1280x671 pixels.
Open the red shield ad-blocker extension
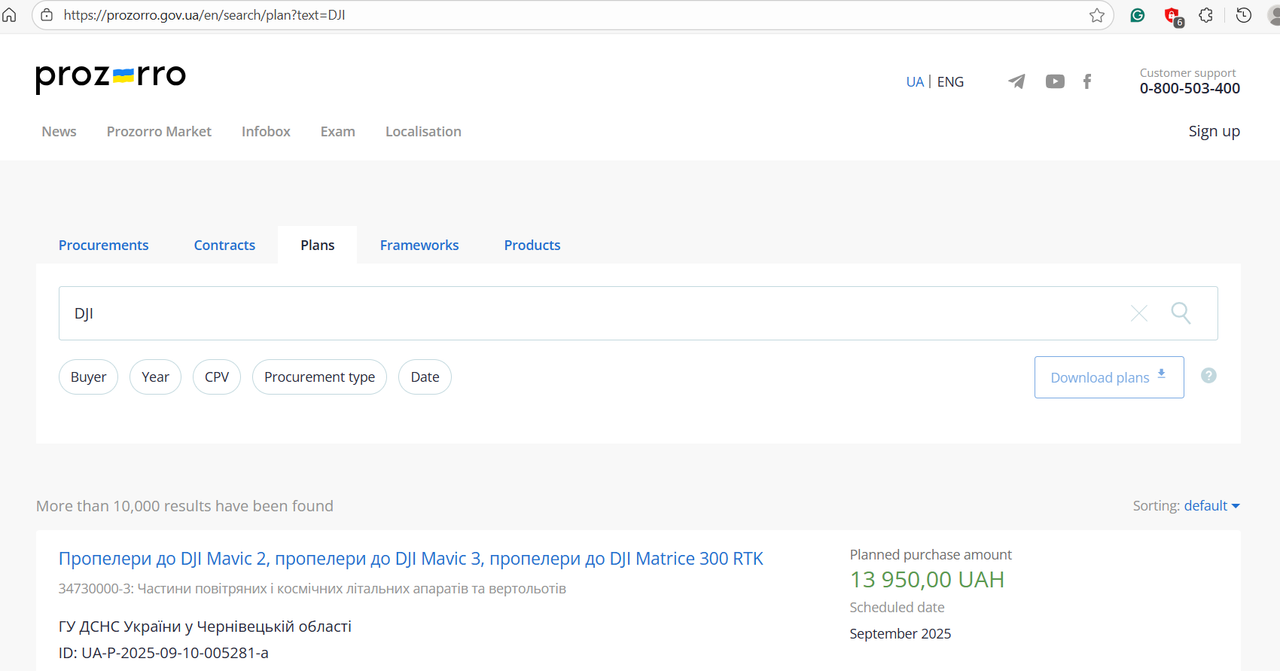(1172, 15)
